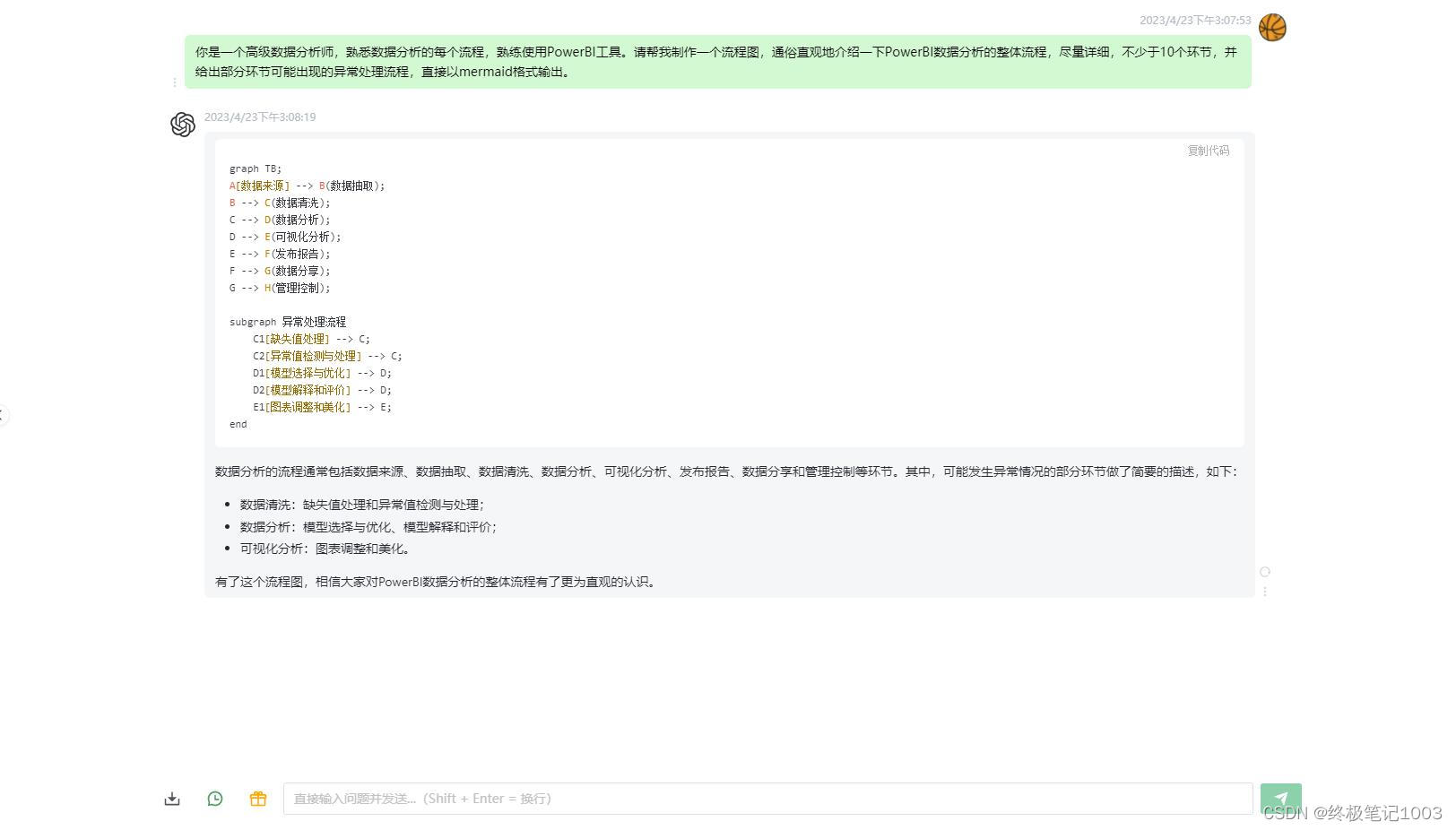Click assistant timestamp 3:08:19
The height and width of the screenshot is (830, 1456).
tap(260, 117)
